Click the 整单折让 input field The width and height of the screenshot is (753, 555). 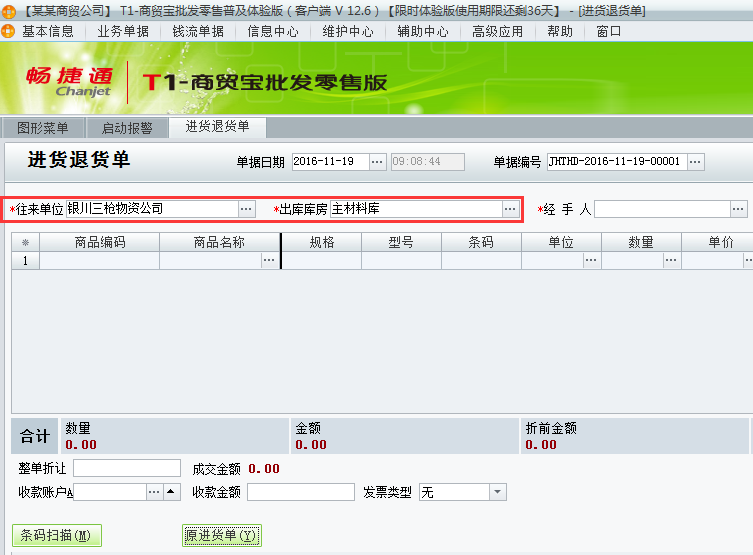point(127,468)
